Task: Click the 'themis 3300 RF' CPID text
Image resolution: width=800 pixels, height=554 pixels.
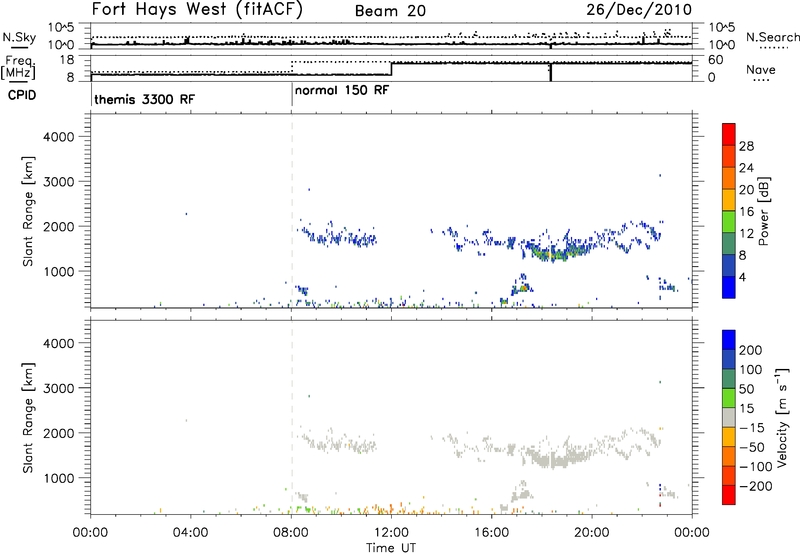Action: (144, 99)
